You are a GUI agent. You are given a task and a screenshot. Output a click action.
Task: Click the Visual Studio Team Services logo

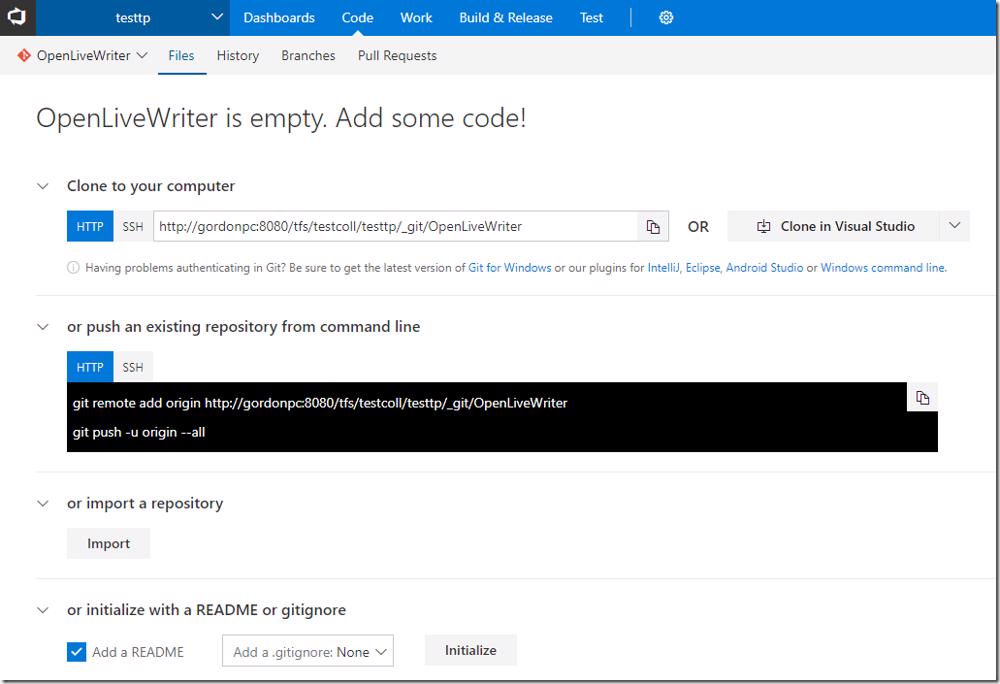tap(17, 17)
